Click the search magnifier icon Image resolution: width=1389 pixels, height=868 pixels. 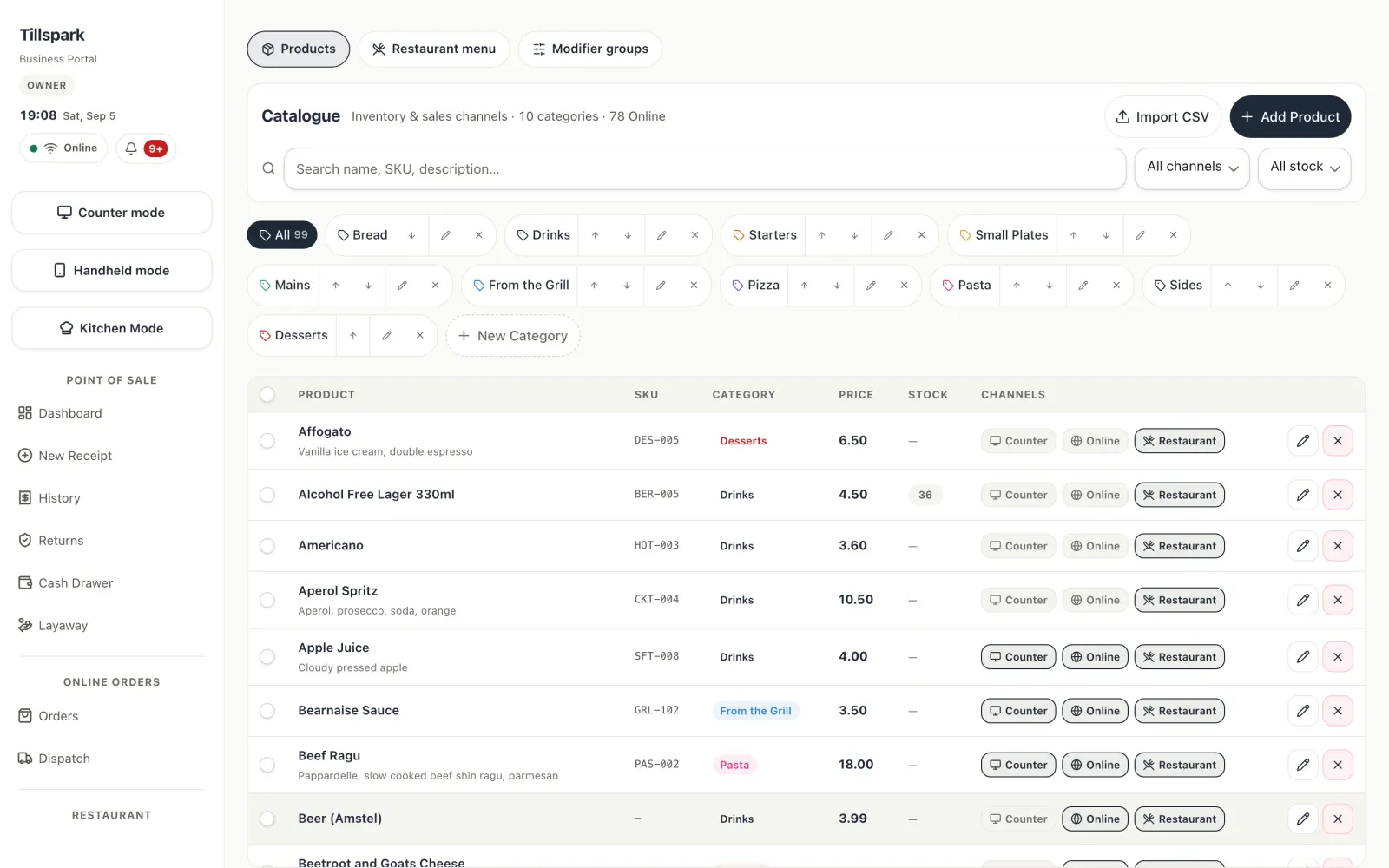click(269, 168)
